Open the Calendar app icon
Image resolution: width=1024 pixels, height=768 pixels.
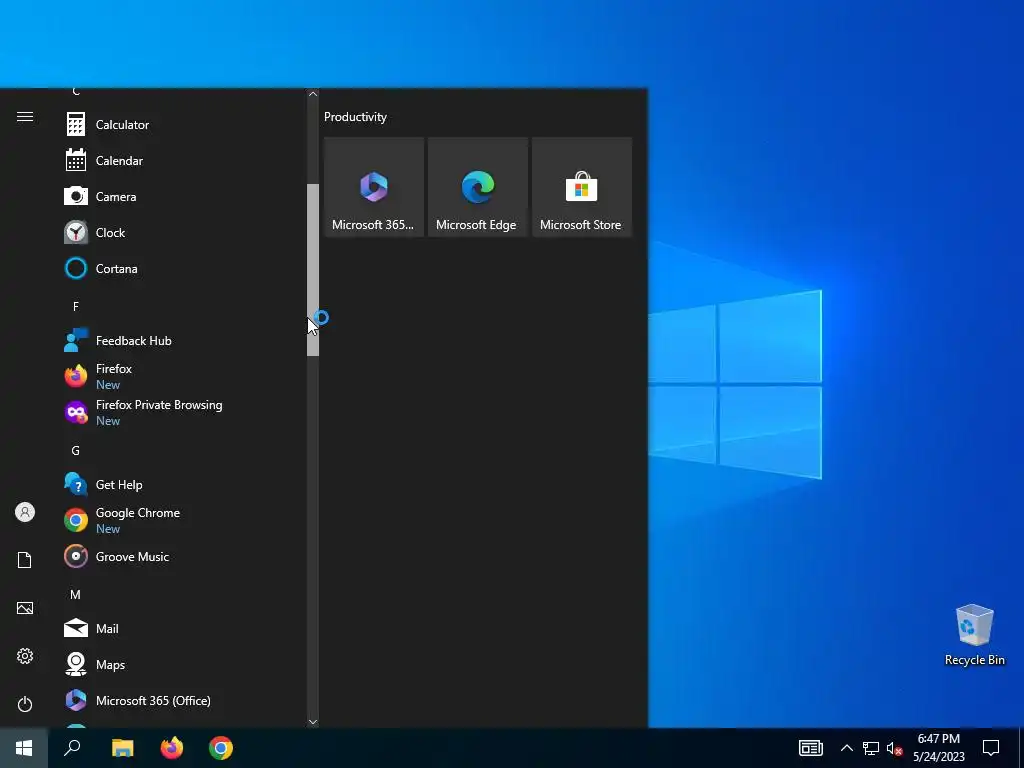[76, 160]
